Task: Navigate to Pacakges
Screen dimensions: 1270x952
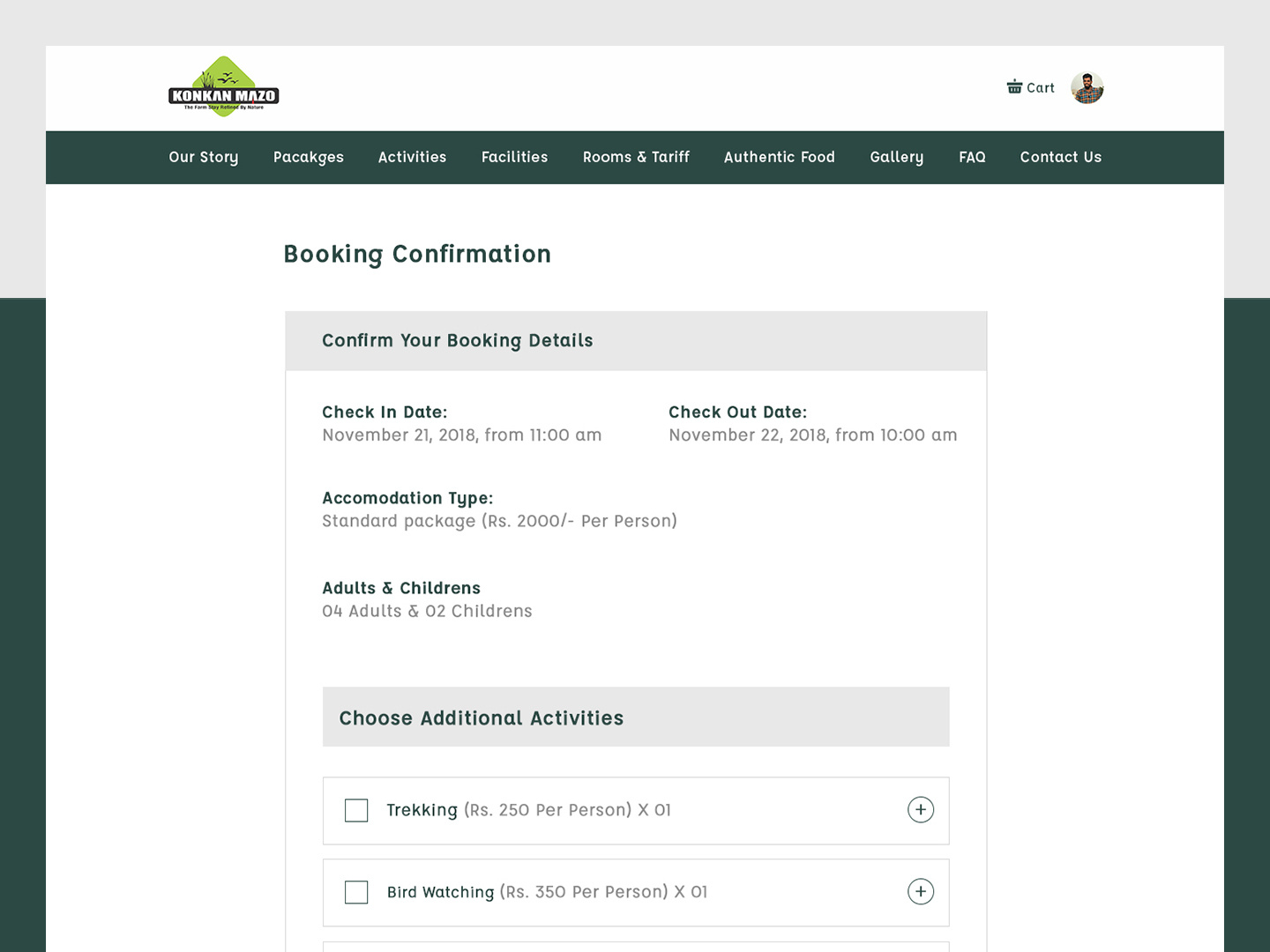Action: 308,157
